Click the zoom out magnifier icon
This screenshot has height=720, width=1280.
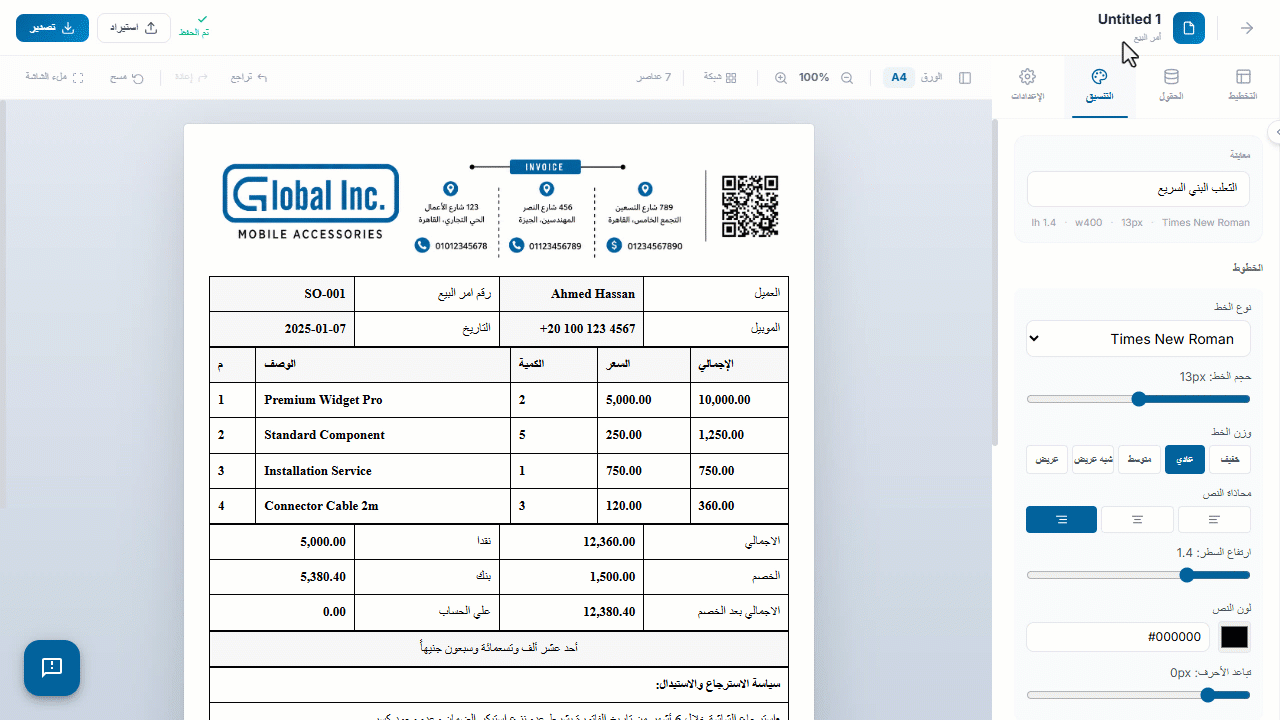(x=847, y=77)
